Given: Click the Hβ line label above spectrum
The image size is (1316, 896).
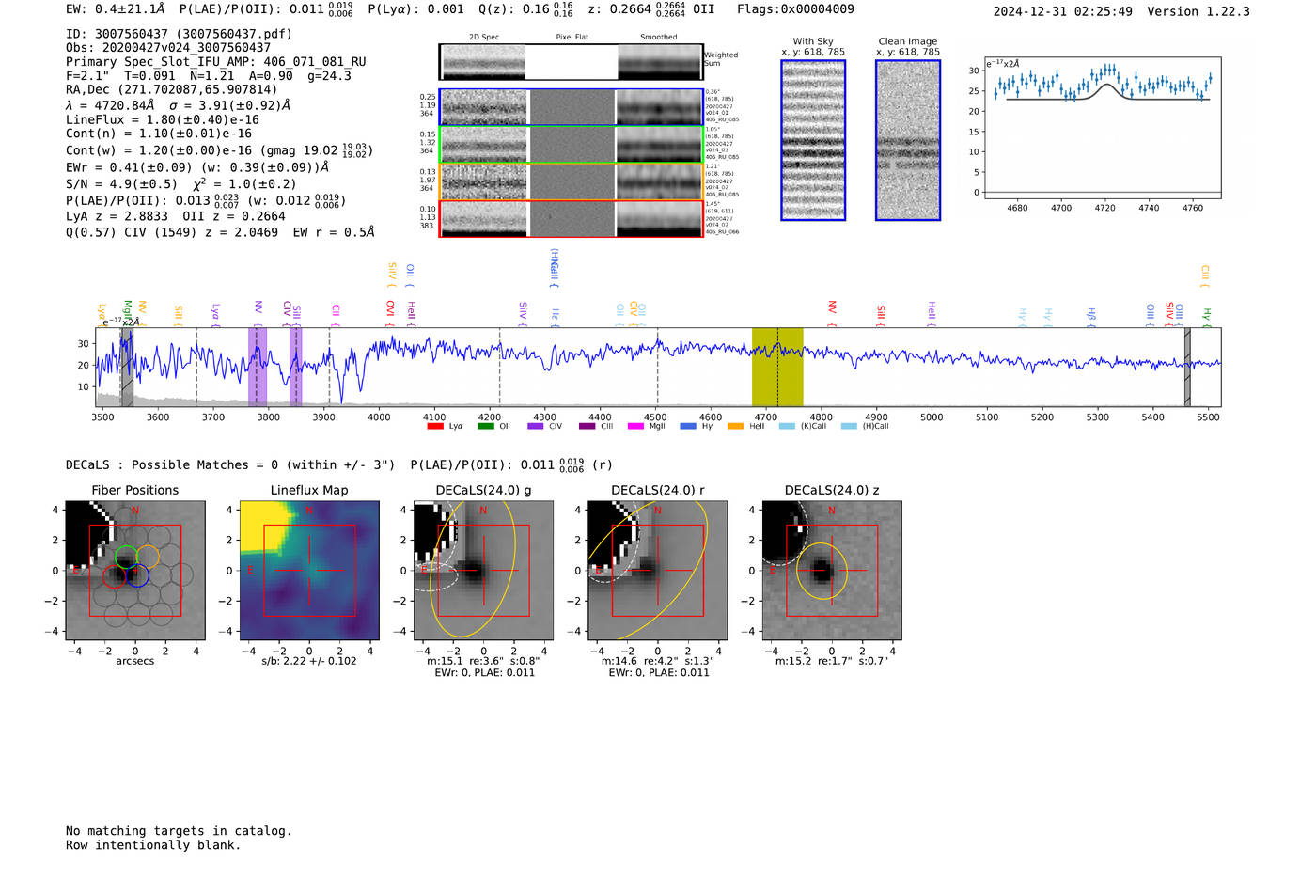Looking at the screenshot, I should click(x=1091, y=317).
